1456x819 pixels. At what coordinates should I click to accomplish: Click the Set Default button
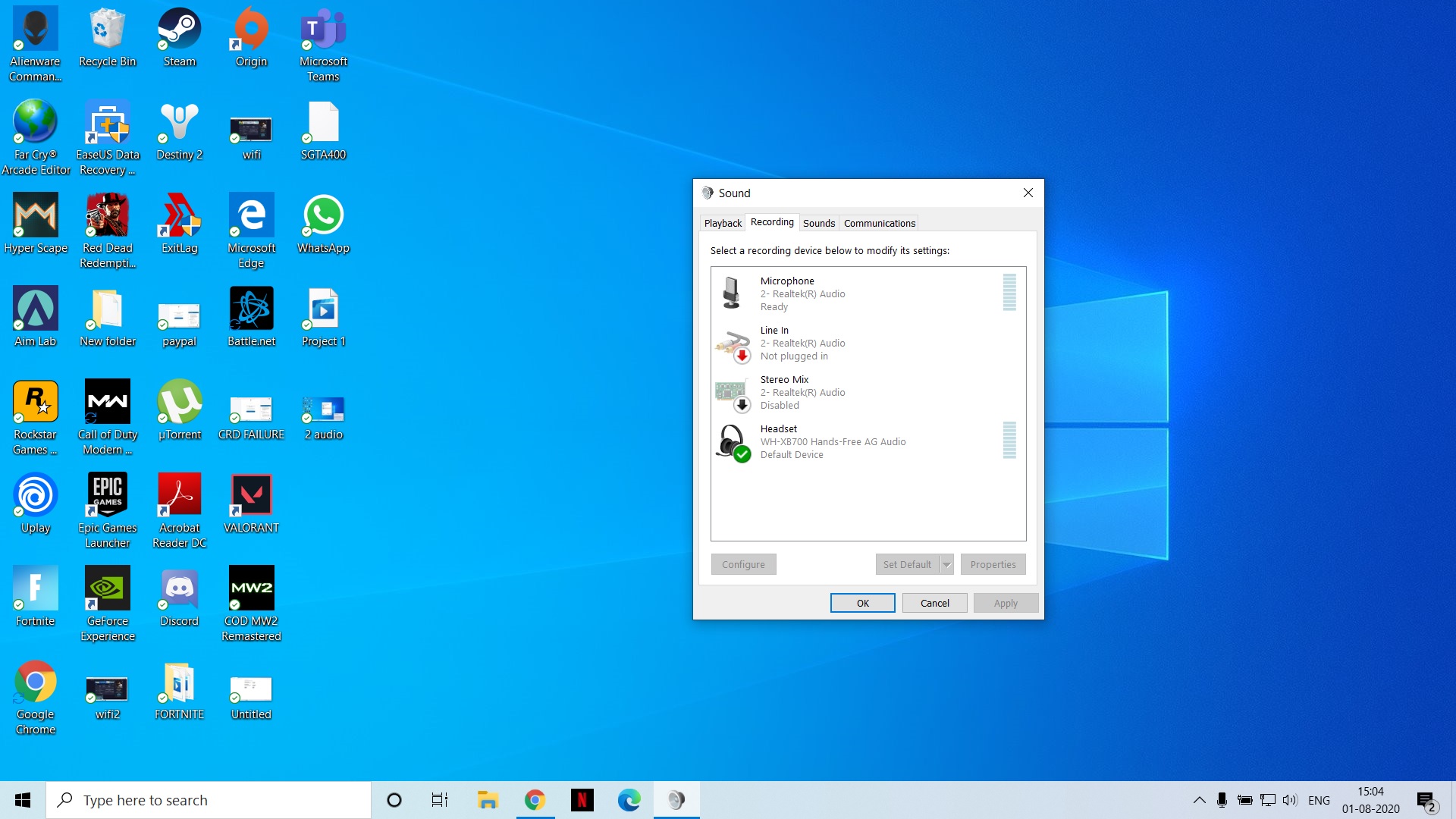(x=907, y=564)
